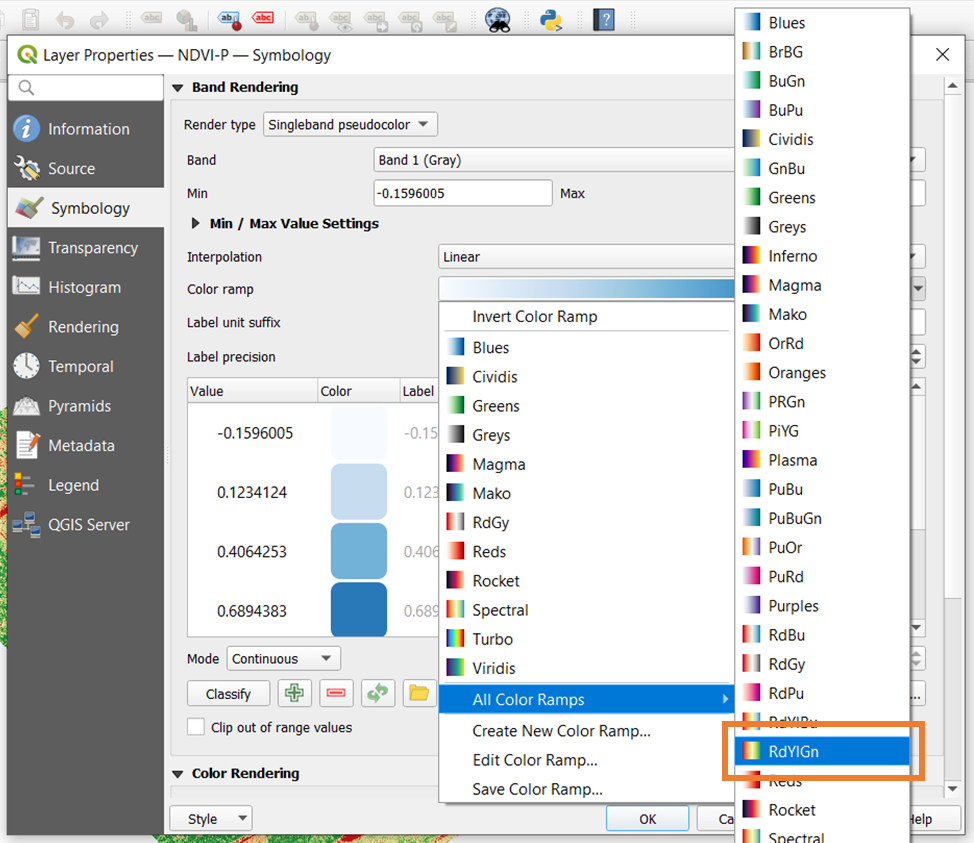Viewport: 974px width, 843px height.
Task: Open the Metadata panel
Action: 86,445
